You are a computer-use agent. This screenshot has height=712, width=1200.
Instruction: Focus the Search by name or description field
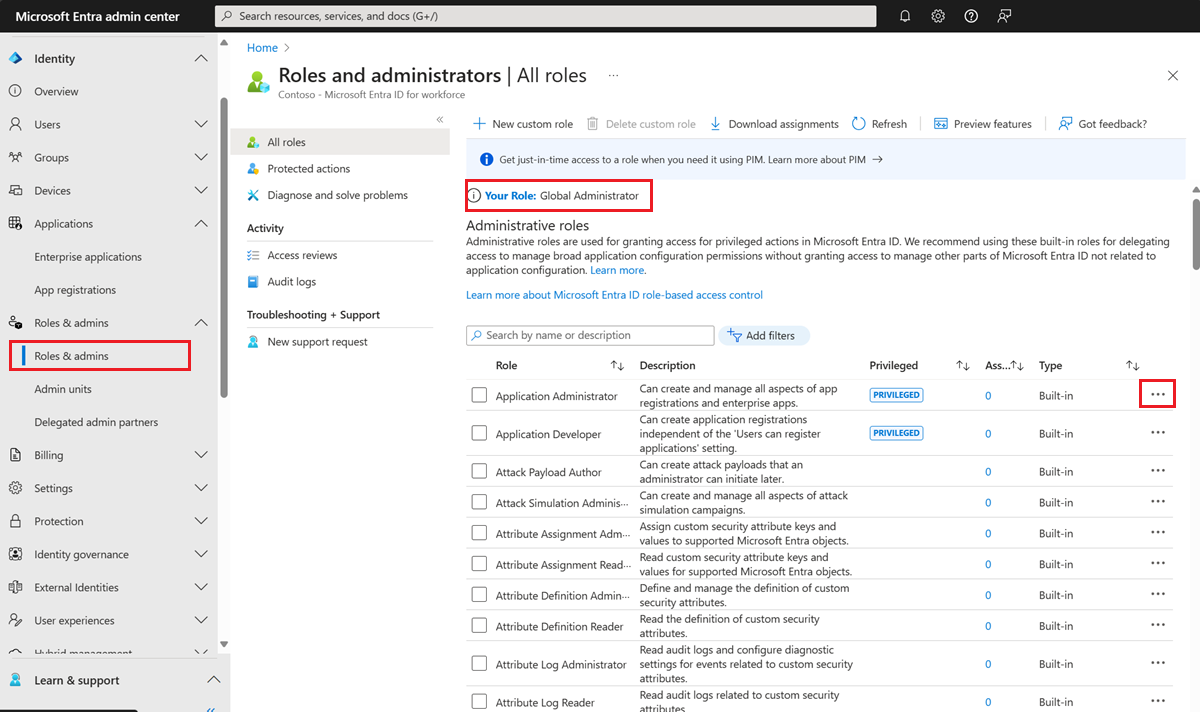(590, 335)
